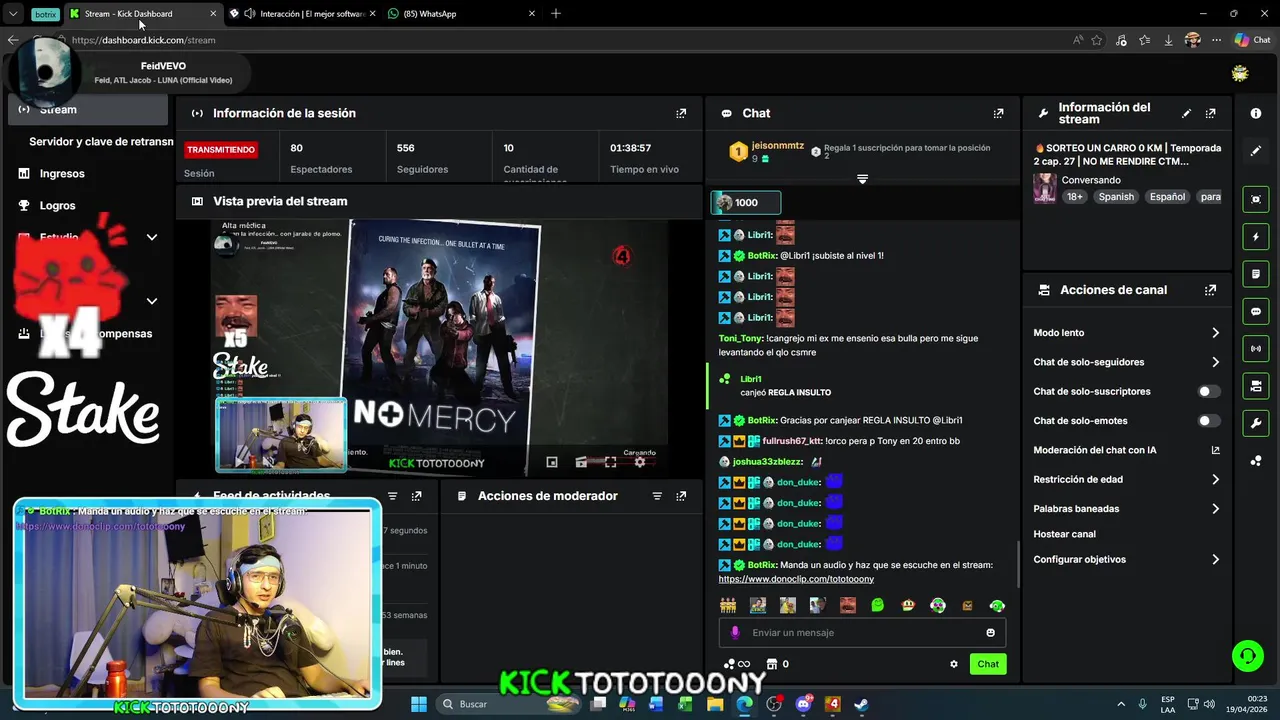This screenshot has width=1280, height=720.
Task: Click the Enviar un mensaje field
Action: coord(862,632)
